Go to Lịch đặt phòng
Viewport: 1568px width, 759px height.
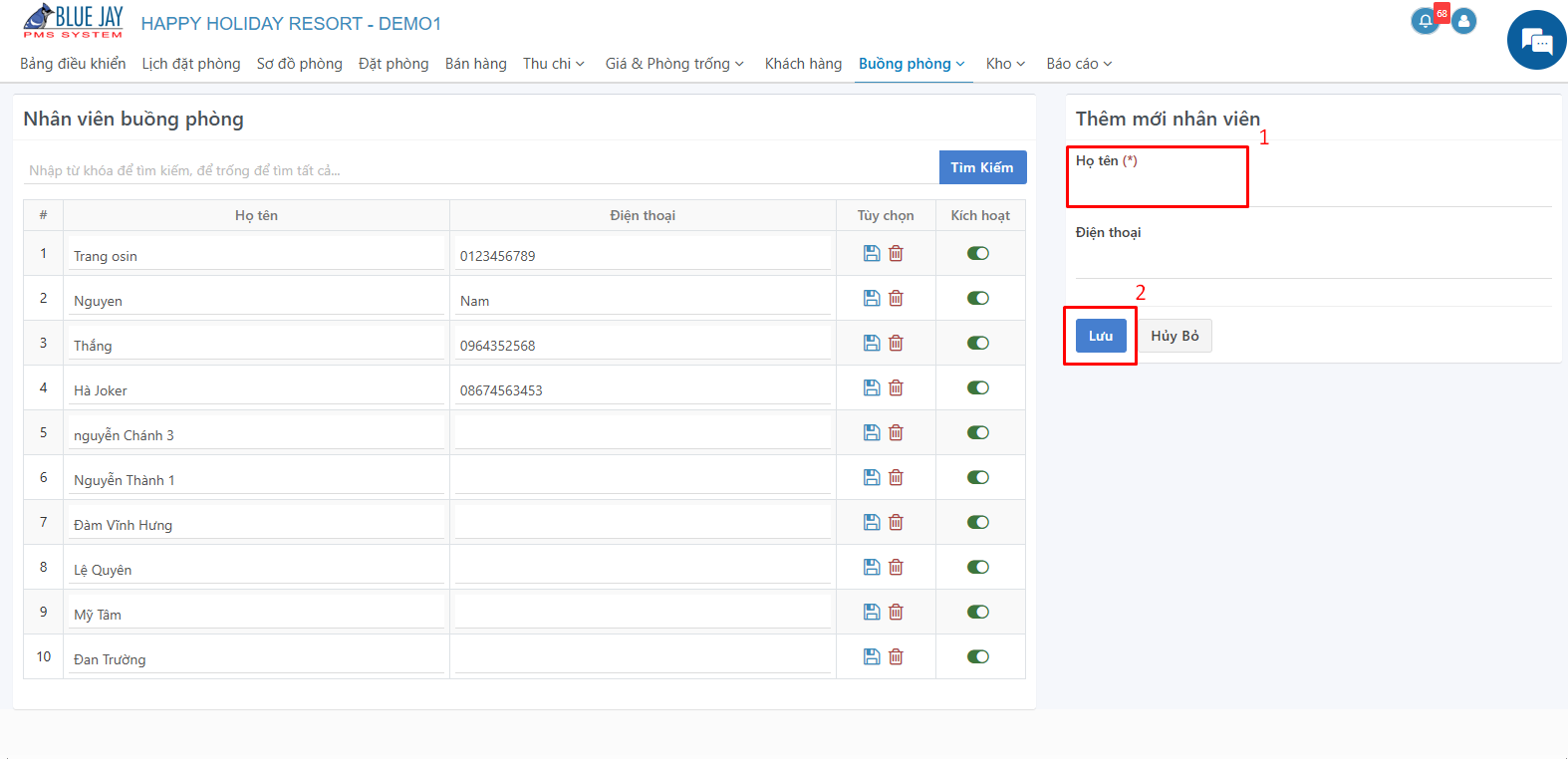191,64
